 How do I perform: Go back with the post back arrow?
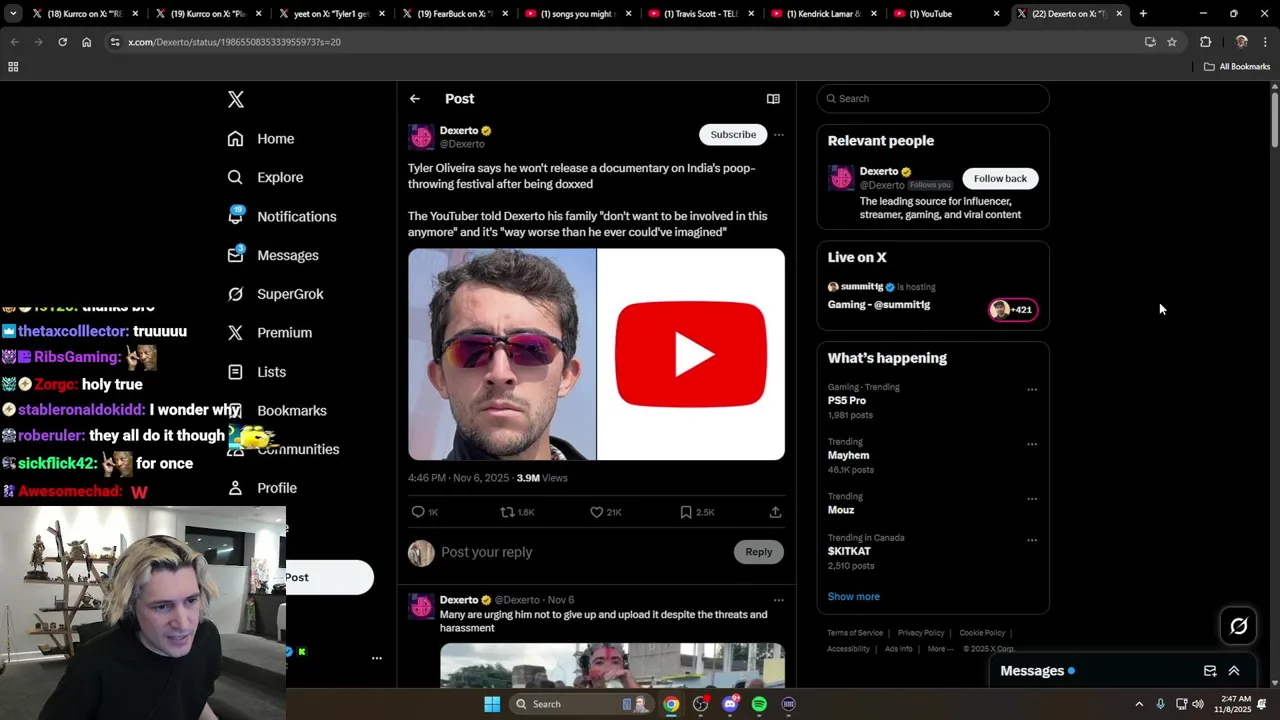coord(415,99)
